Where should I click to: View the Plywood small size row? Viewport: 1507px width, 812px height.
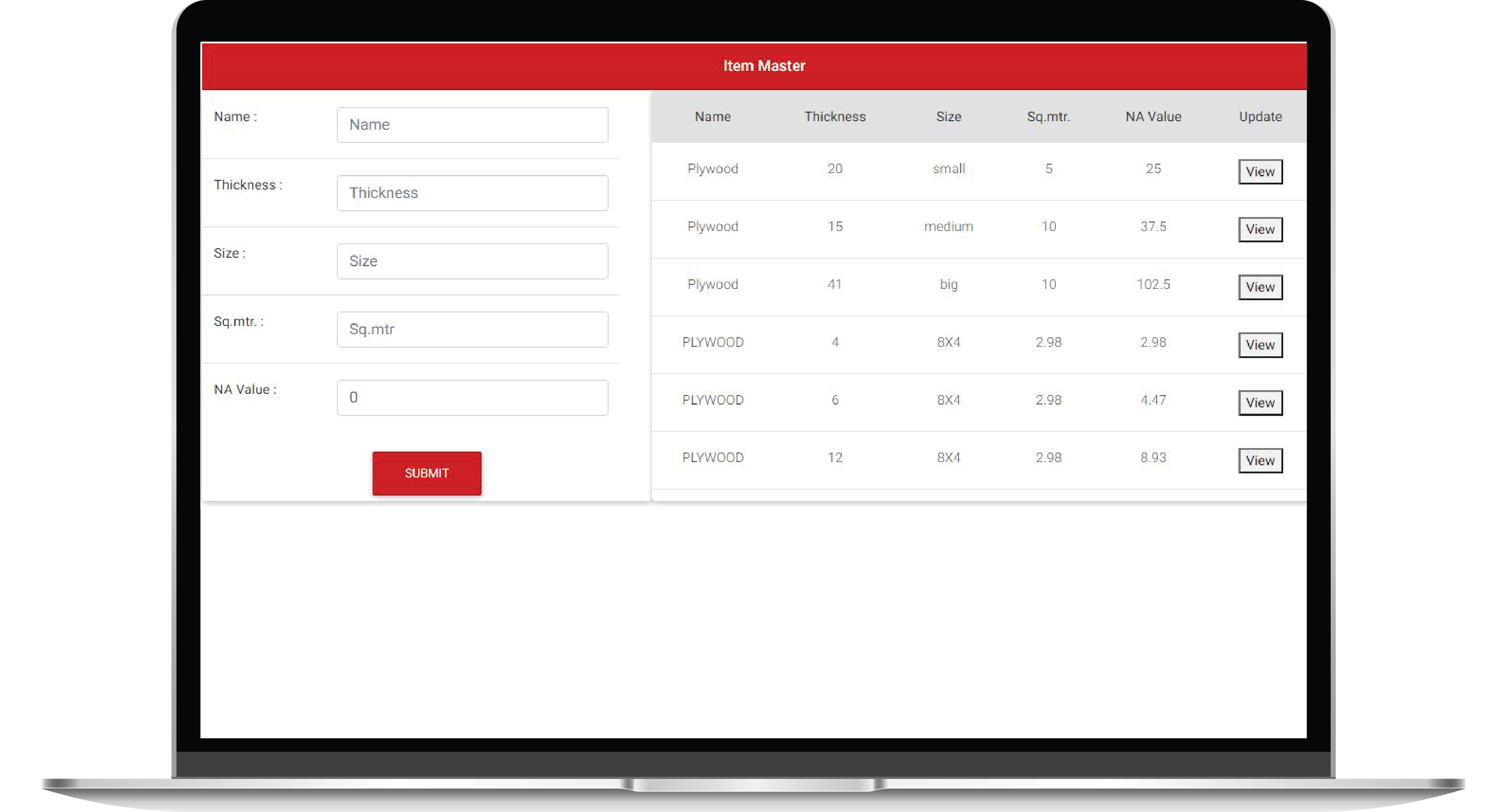pos(1260,171)
